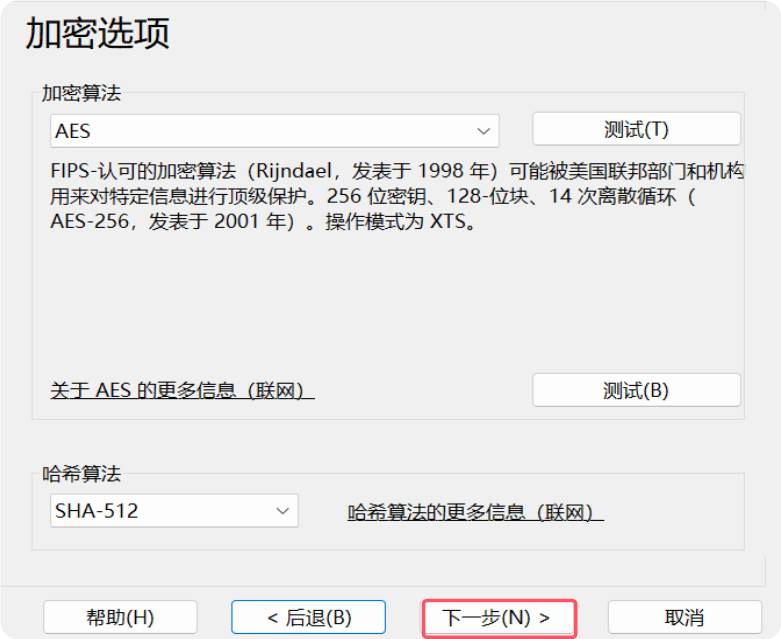Screen dimensions: 781x639
Task: Click the chevron arrow of the SHA-512 combo box
Action: coord(281,511)
